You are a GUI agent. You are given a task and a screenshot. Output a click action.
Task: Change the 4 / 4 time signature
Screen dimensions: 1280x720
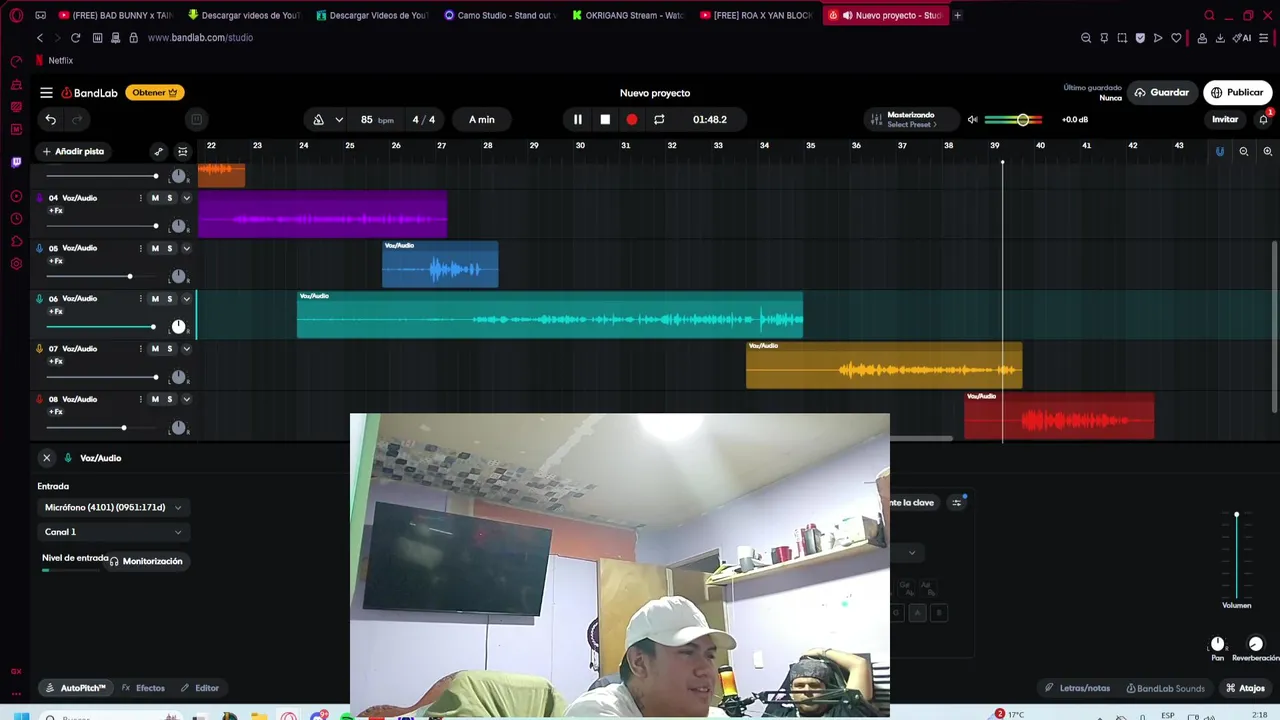(x=424, y=119)
